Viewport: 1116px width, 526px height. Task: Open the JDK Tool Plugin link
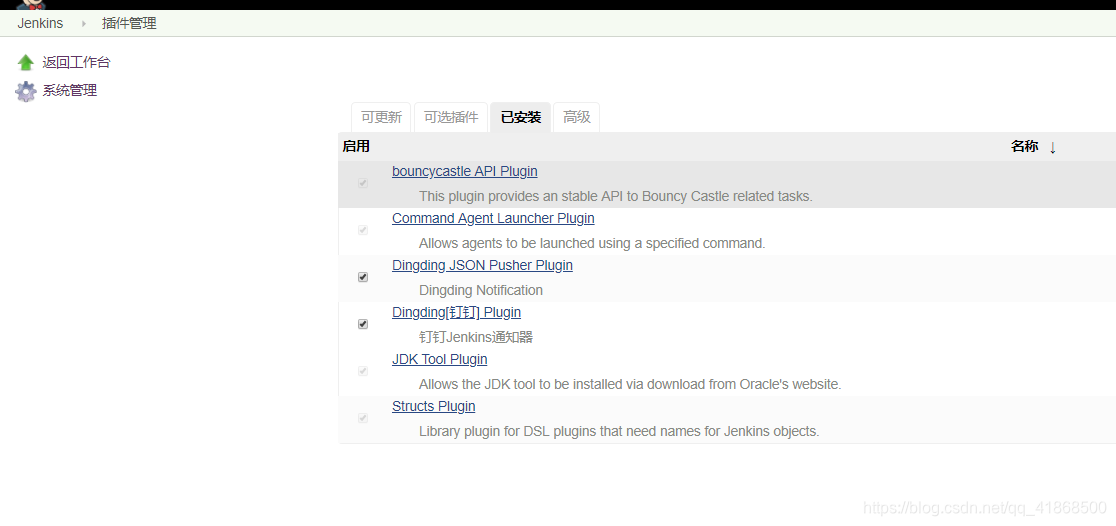[x=440, y=359]
